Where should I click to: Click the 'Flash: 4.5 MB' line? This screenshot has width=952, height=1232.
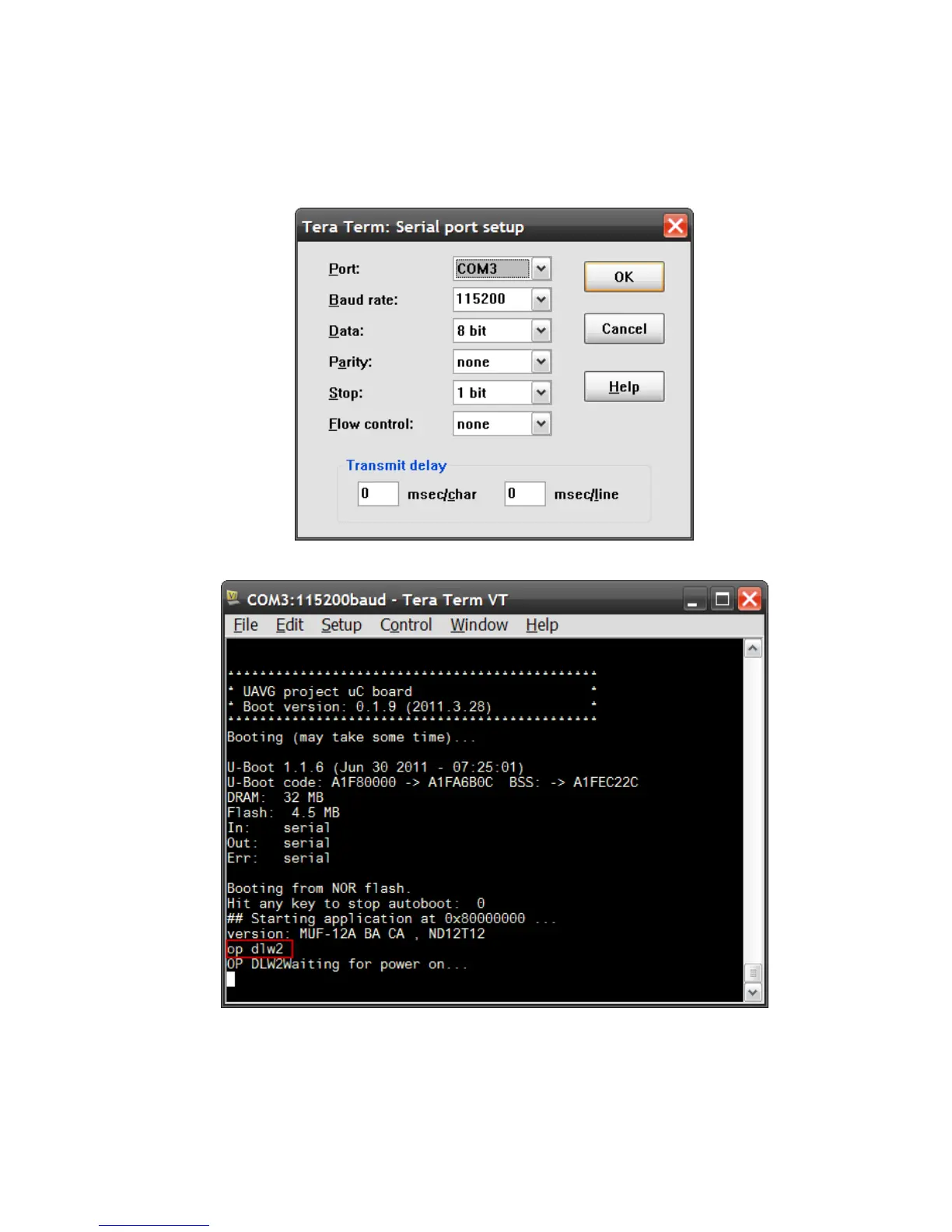pos(283,813)
